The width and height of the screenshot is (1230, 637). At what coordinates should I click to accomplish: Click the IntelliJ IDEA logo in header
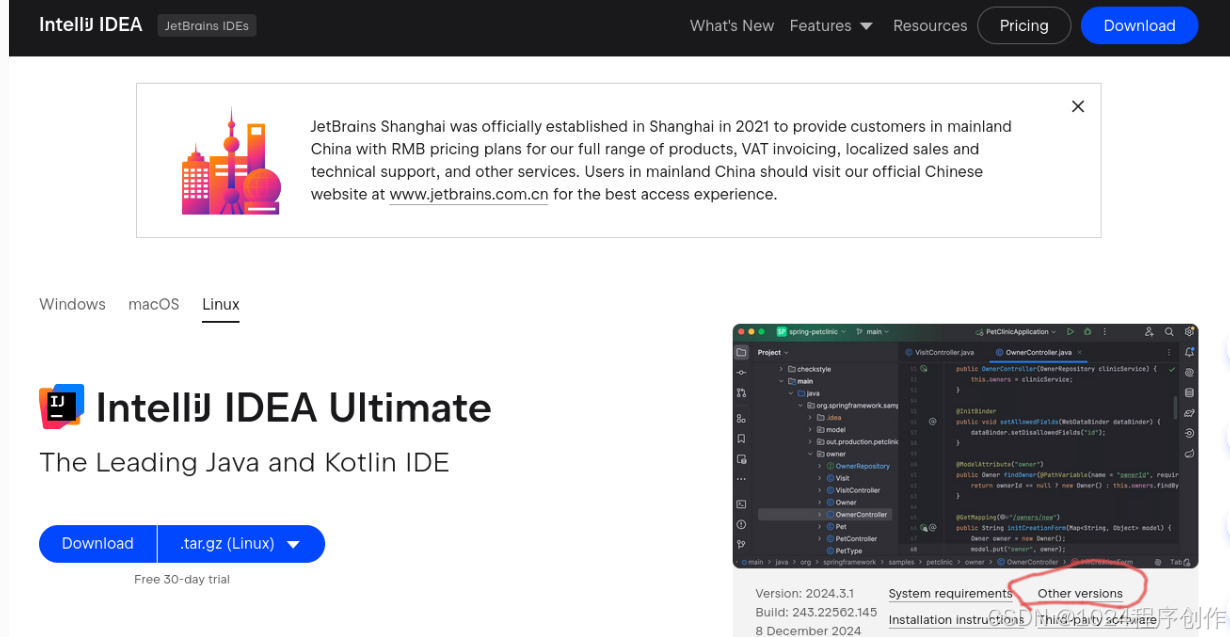click(x=91, y=25)
